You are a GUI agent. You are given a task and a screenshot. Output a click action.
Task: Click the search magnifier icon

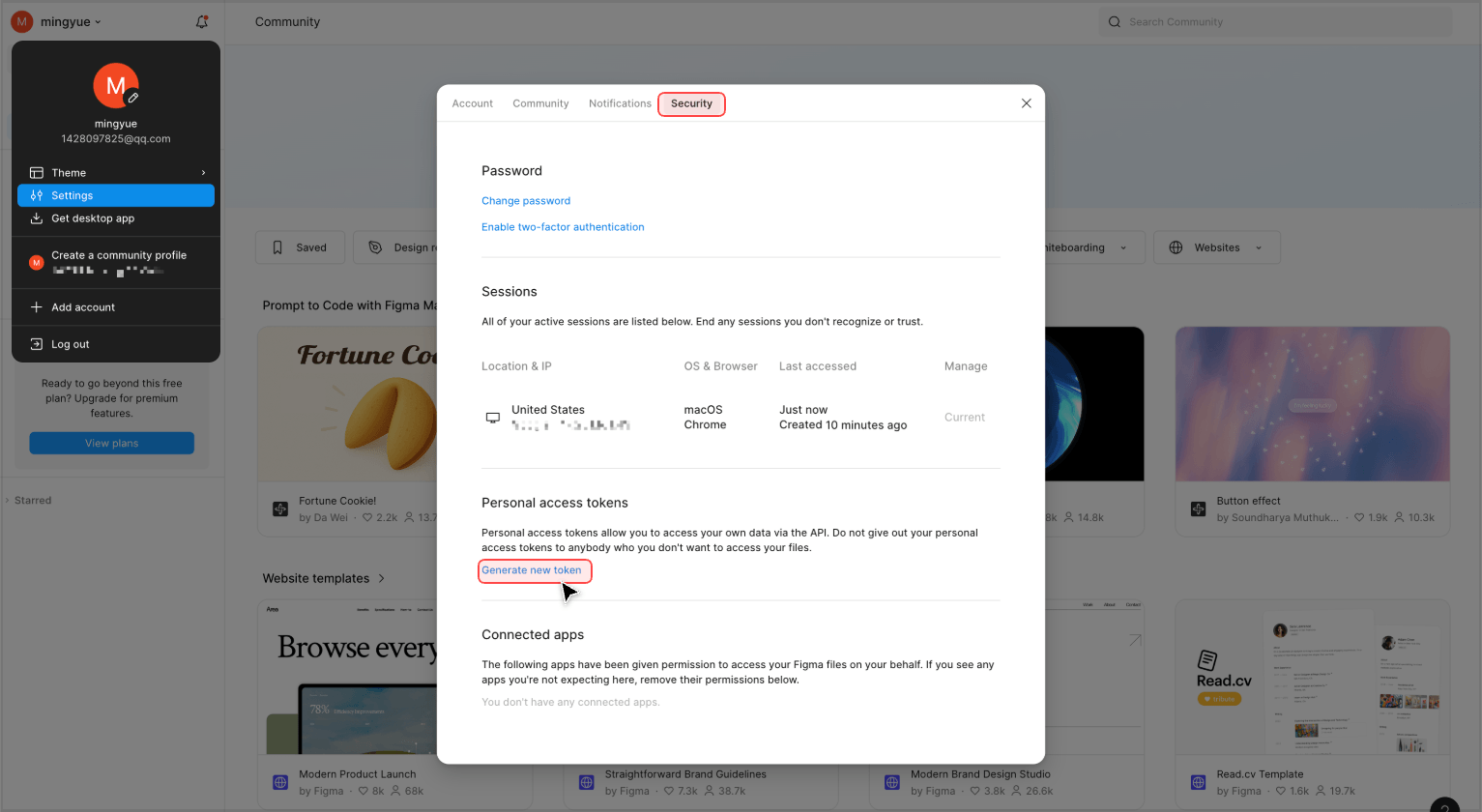click(x=1115, y=22)
